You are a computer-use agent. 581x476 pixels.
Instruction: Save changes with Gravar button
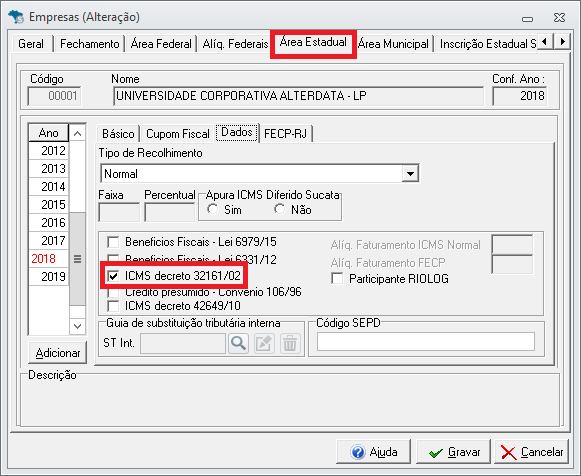454,452
